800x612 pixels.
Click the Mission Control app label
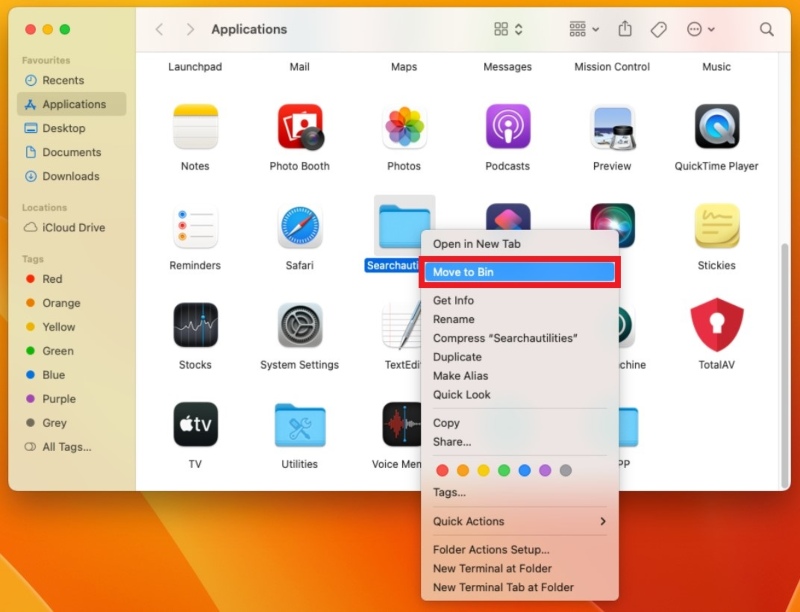(x=612, y=67)
